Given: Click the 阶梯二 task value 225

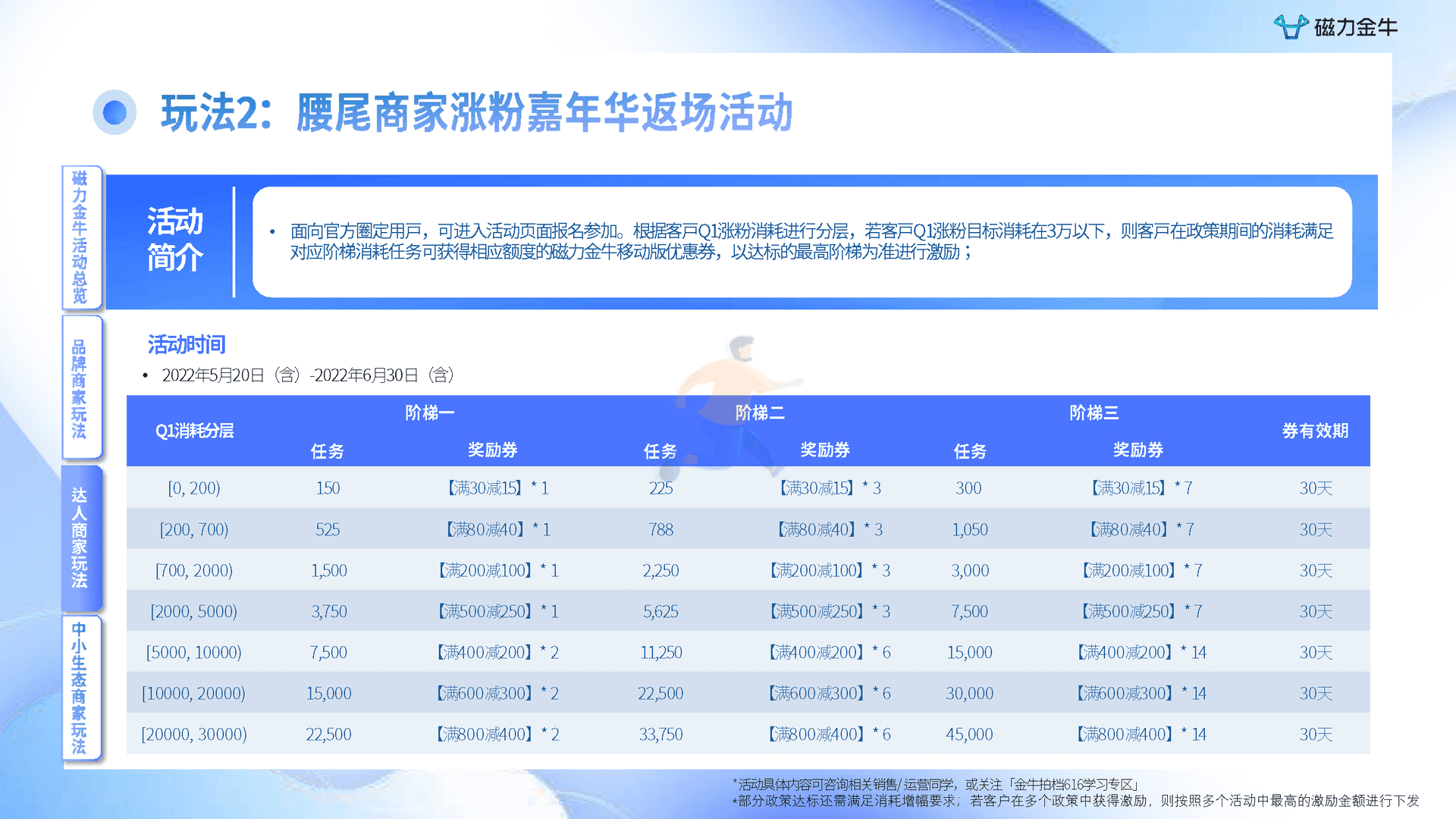Looking at the screenshot, I should 661,488.
